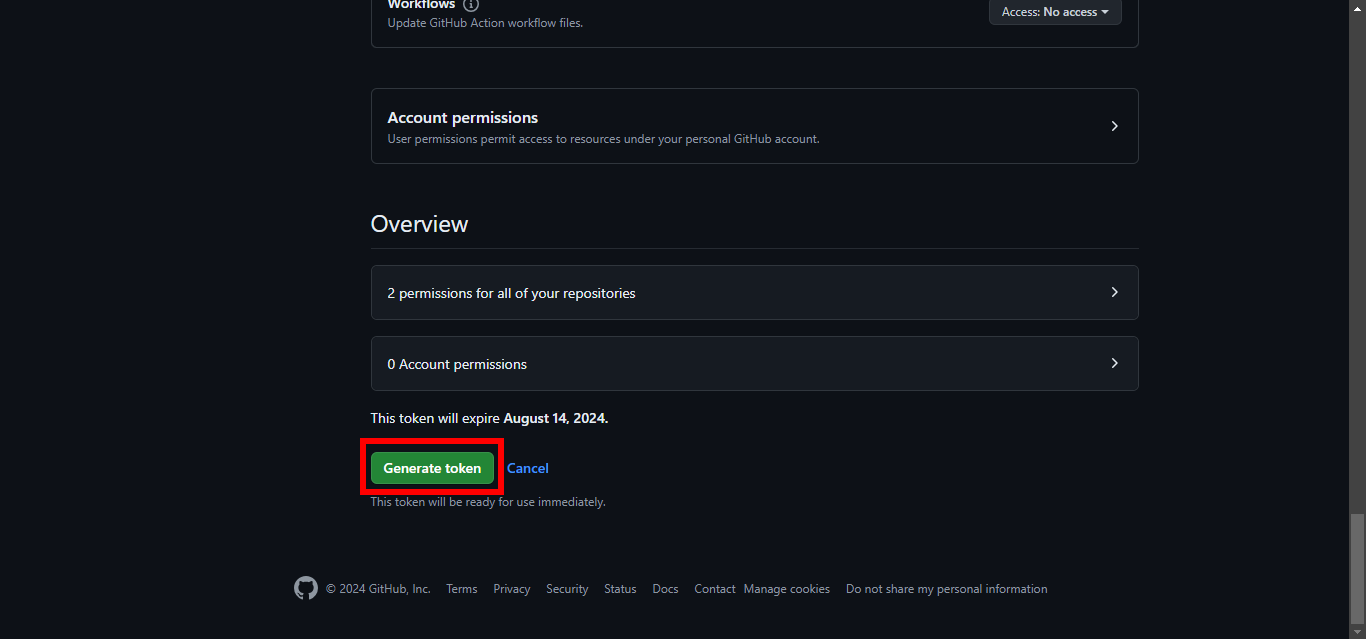Click the GitHub logo in footer

[x=306, y=588]
